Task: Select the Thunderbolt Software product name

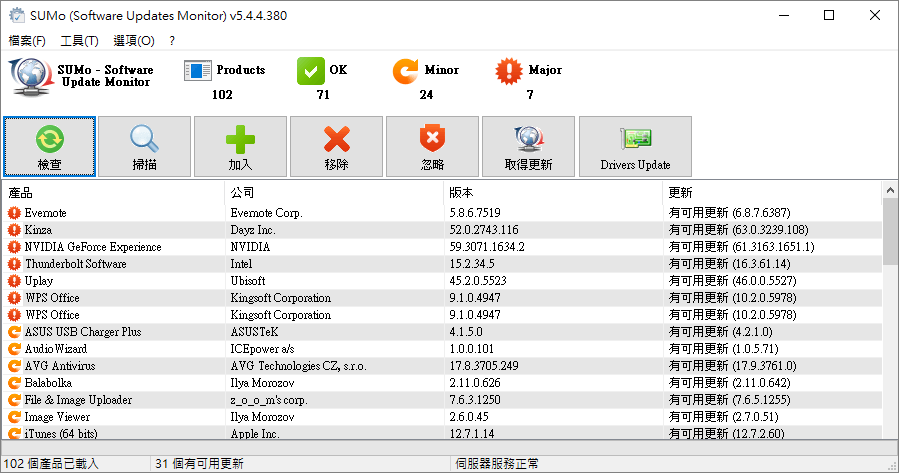Action: tap(76, 264)
